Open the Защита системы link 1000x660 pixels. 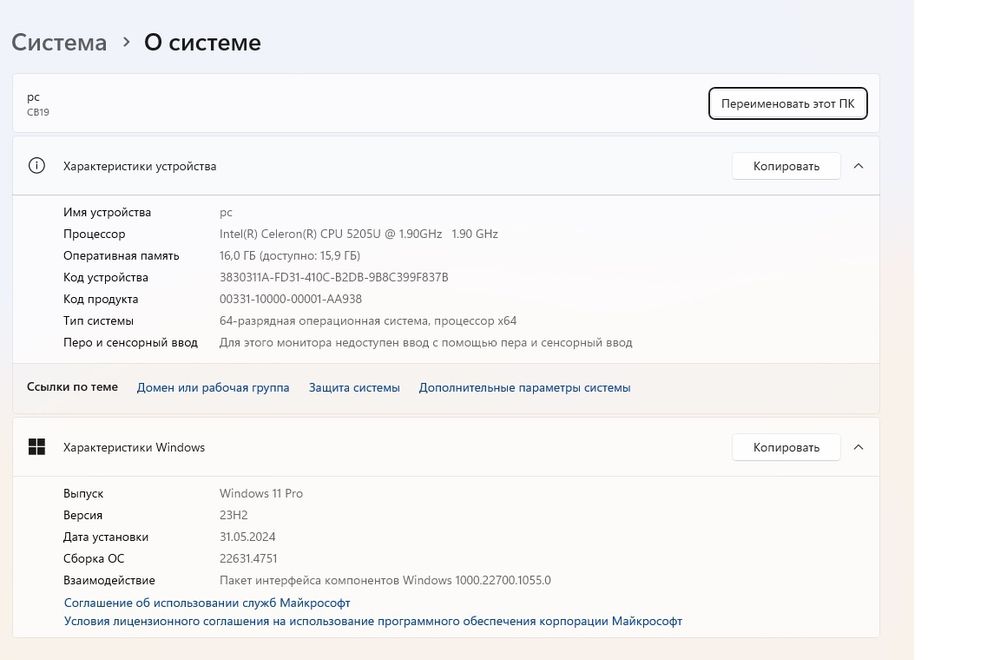(354, 387)
